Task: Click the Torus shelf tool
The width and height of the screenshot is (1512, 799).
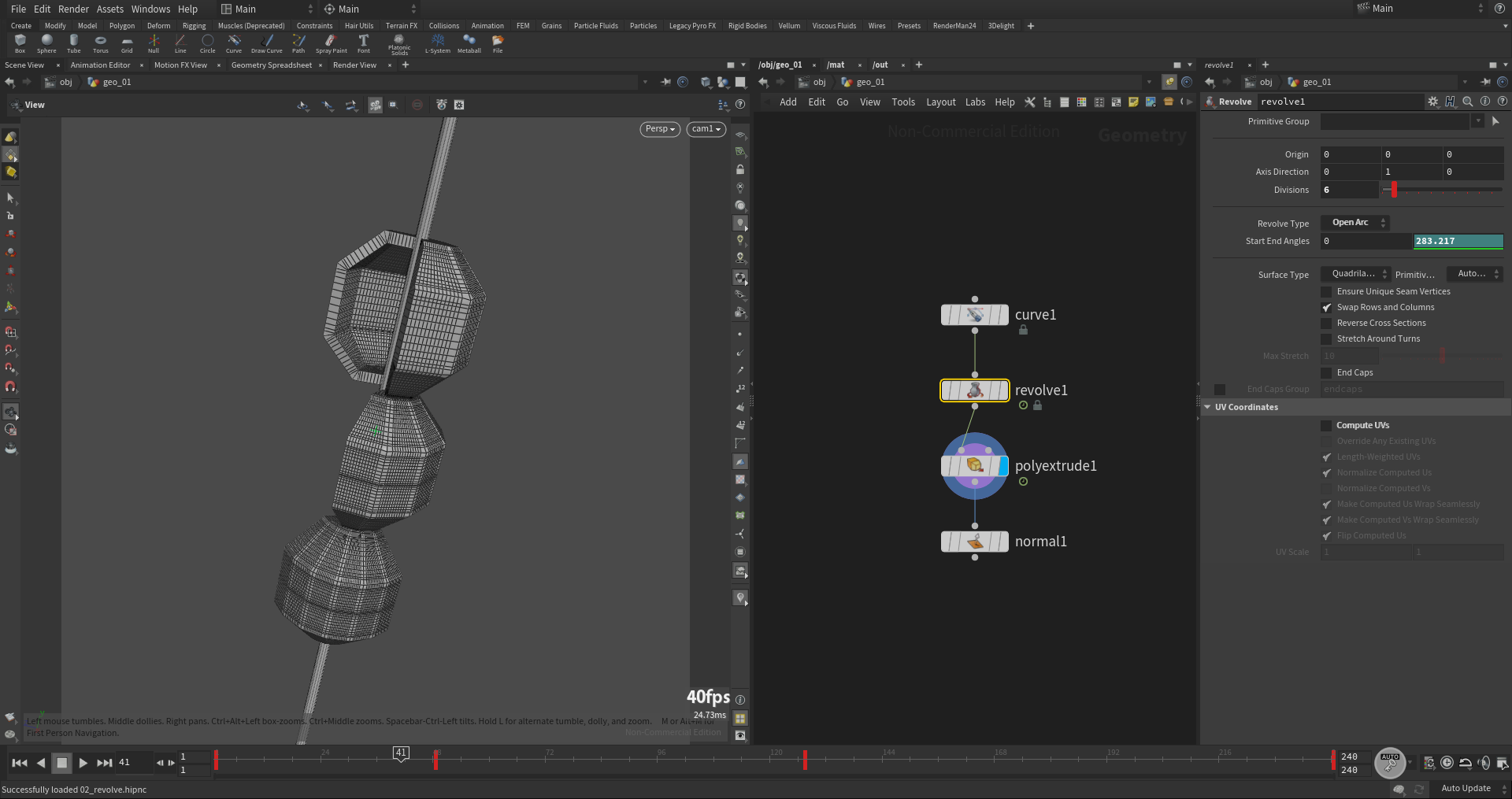Action: [x=100, y=43]
